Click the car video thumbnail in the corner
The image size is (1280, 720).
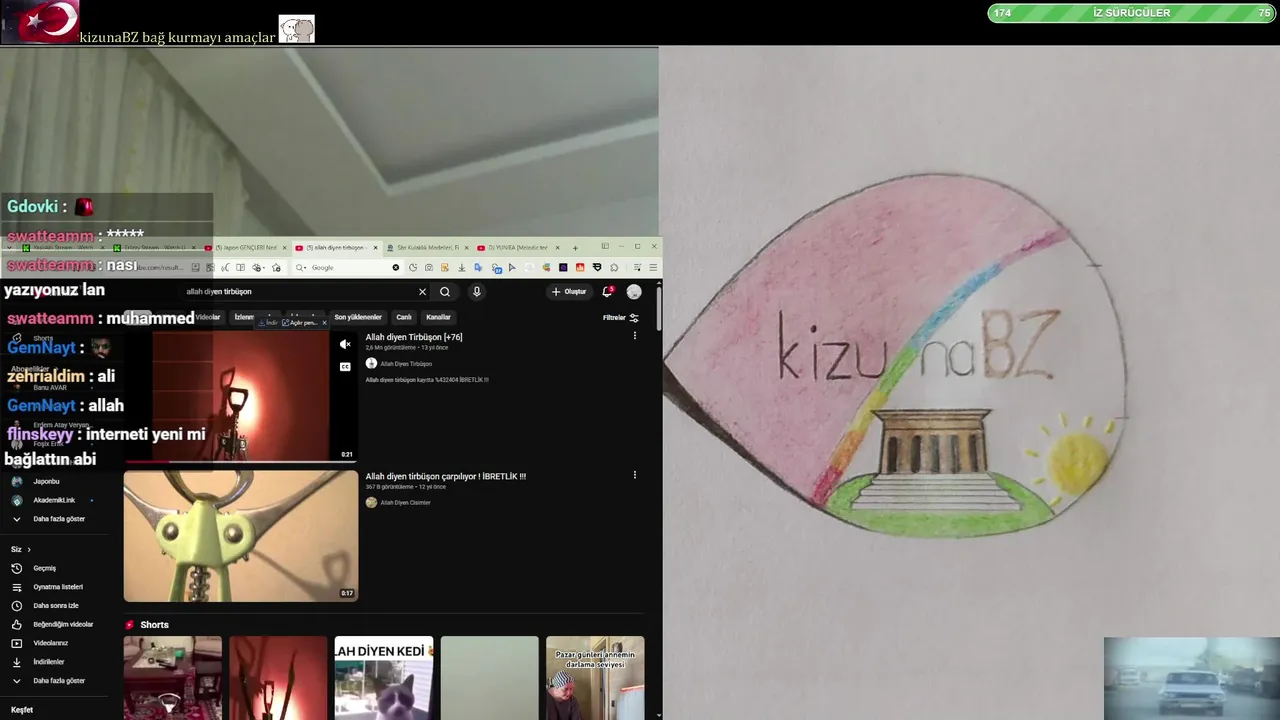[x=1191, y=678]
